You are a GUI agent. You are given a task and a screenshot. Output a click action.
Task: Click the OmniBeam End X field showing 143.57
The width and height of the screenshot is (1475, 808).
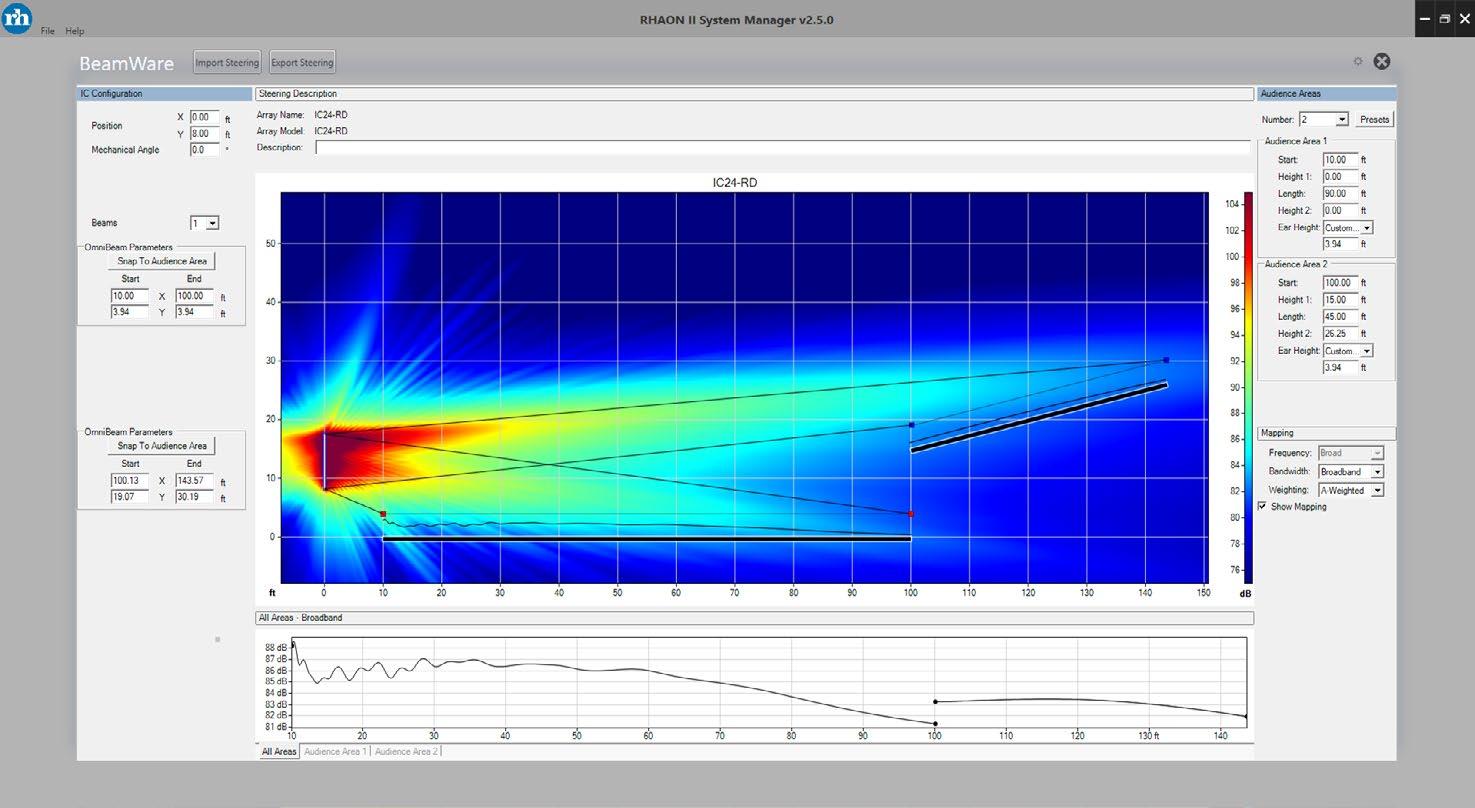(194, 481)
